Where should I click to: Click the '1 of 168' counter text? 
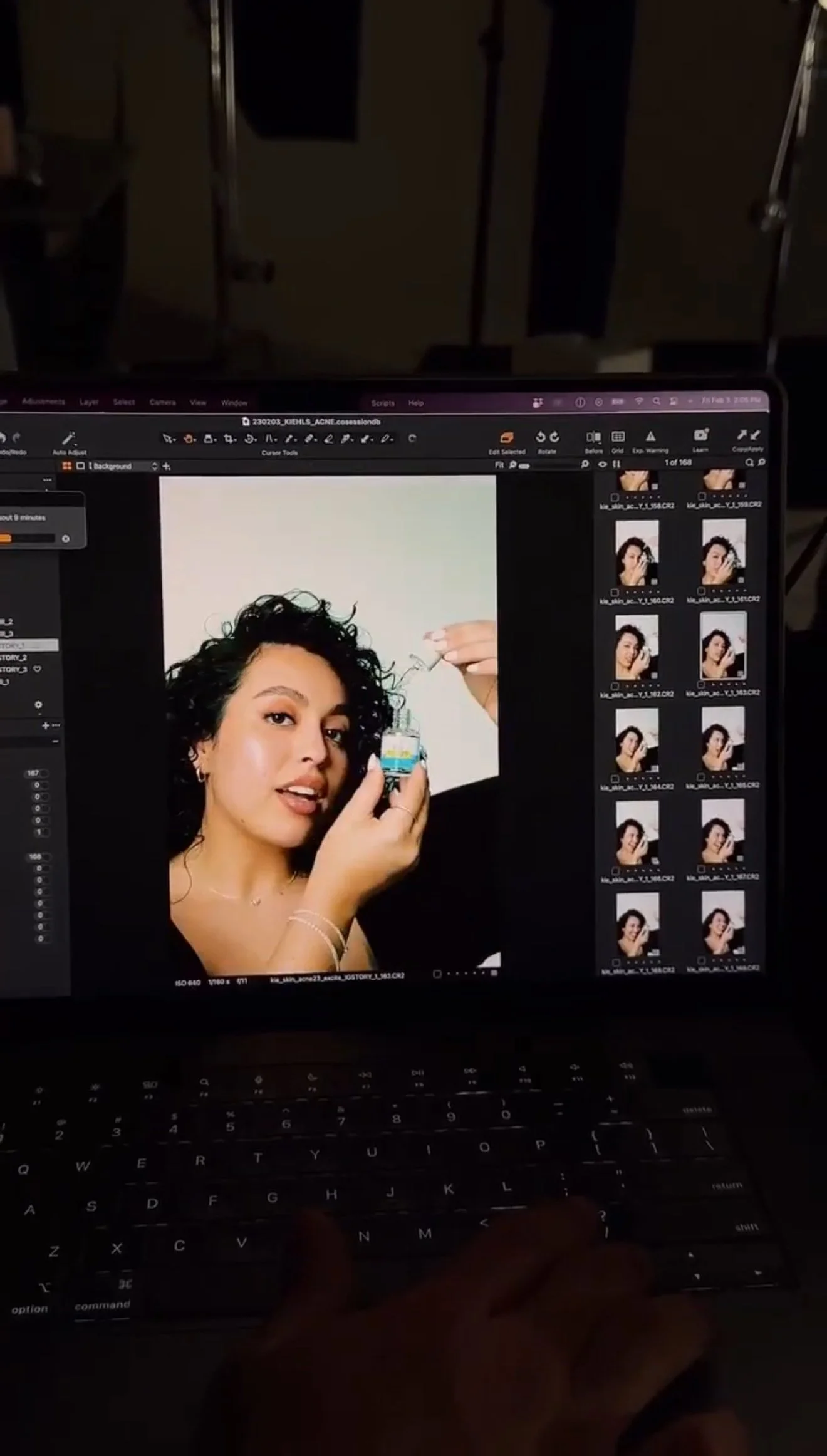(x=678, y=462)
